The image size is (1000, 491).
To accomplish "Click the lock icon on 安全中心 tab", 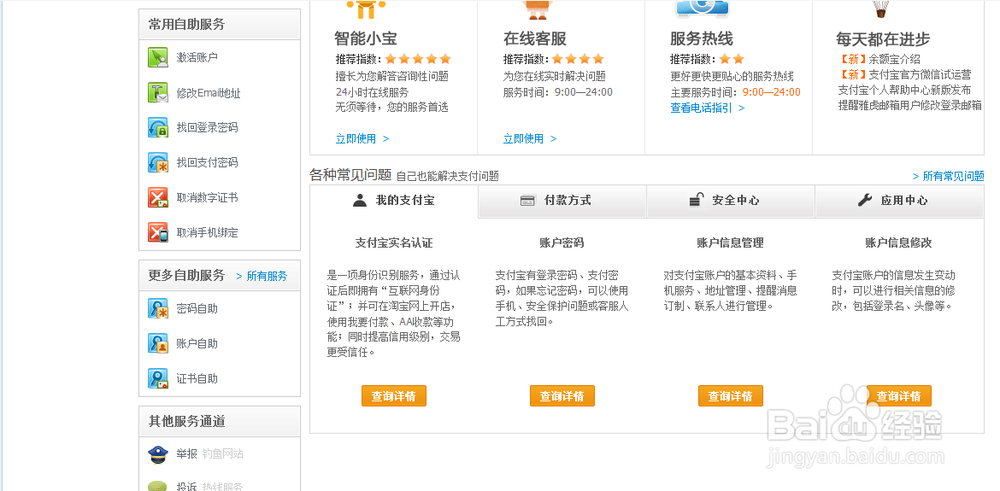I will 696,200.
